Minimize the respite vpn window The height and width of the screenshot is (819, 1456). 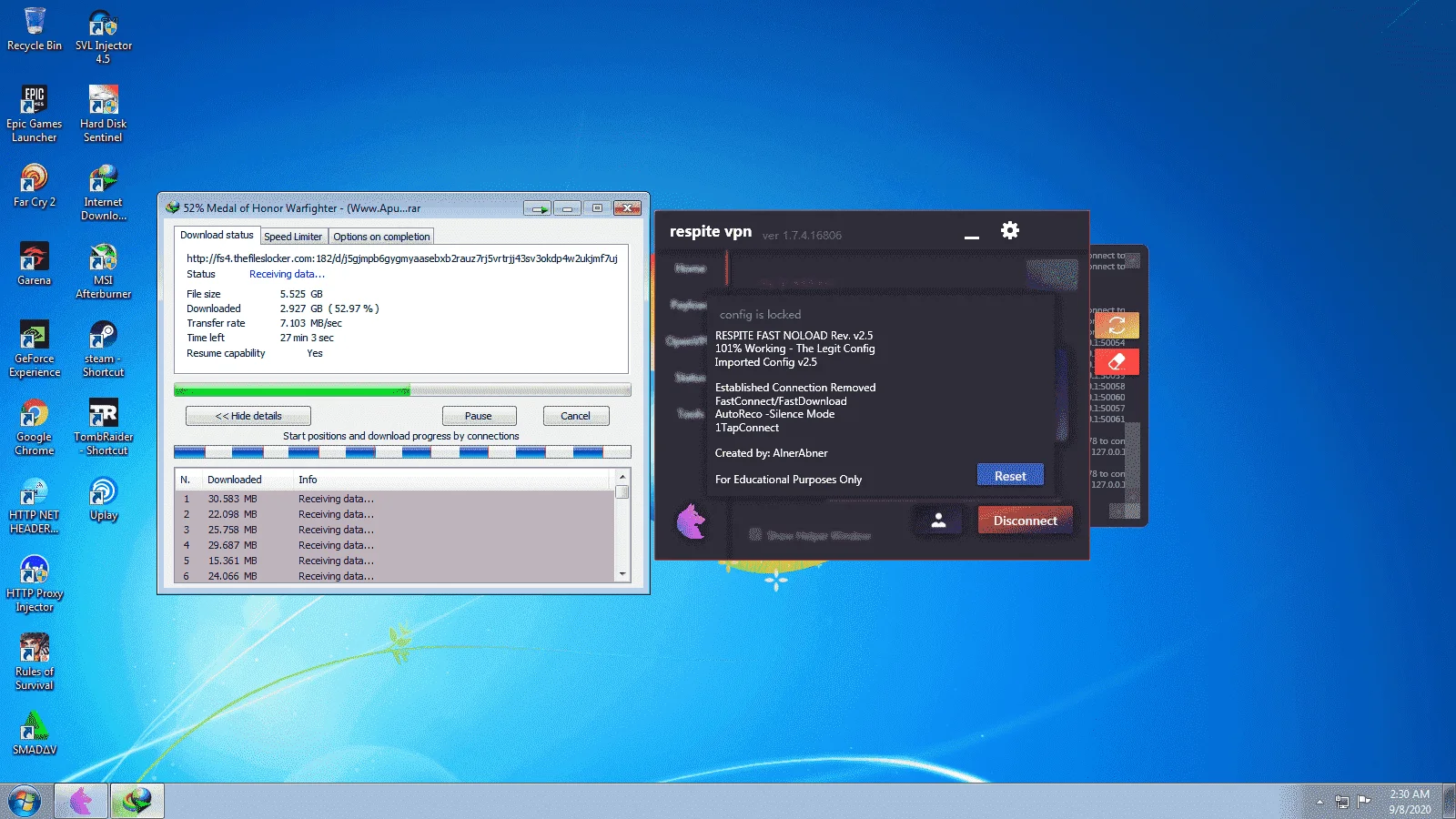click(x=972, y=236)
